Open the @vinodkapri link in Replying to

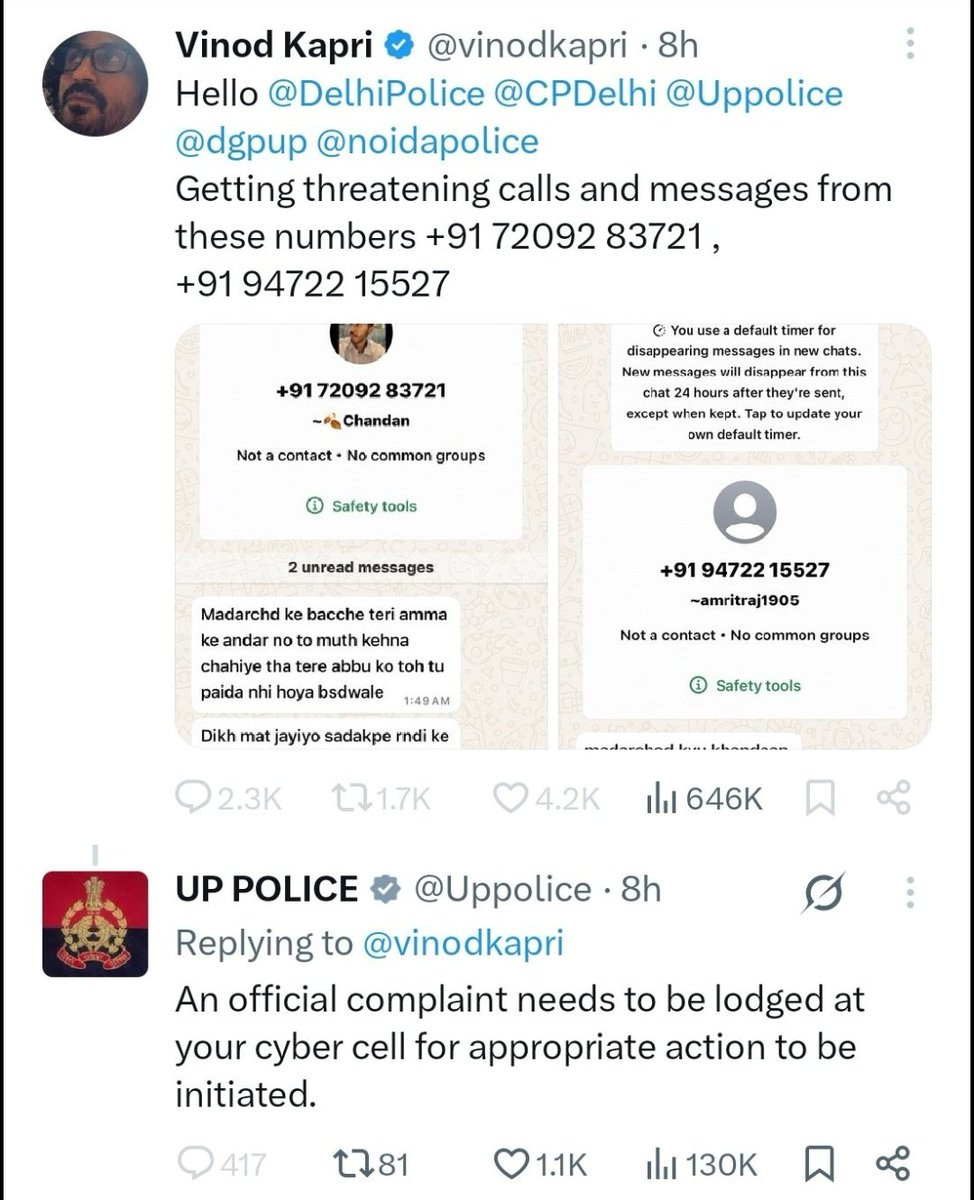tap(463, 942)
